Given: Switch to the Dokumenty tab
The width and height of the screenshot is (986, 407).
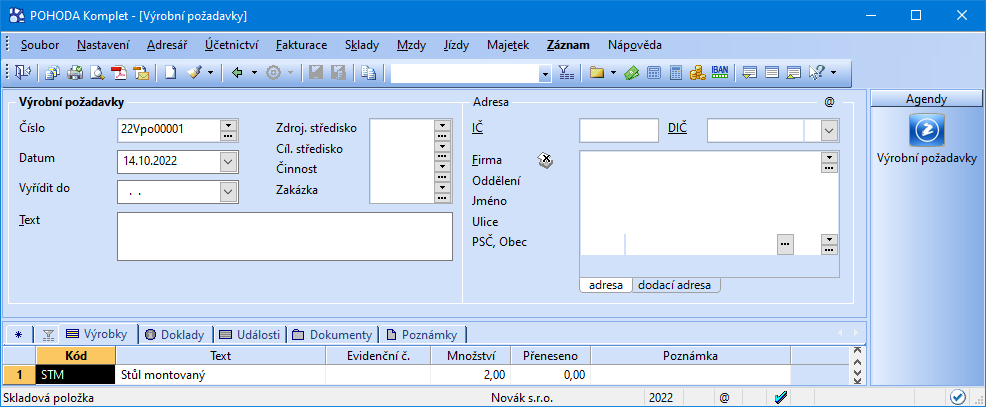Looking at the screenshot, I should tap(334, 335).
